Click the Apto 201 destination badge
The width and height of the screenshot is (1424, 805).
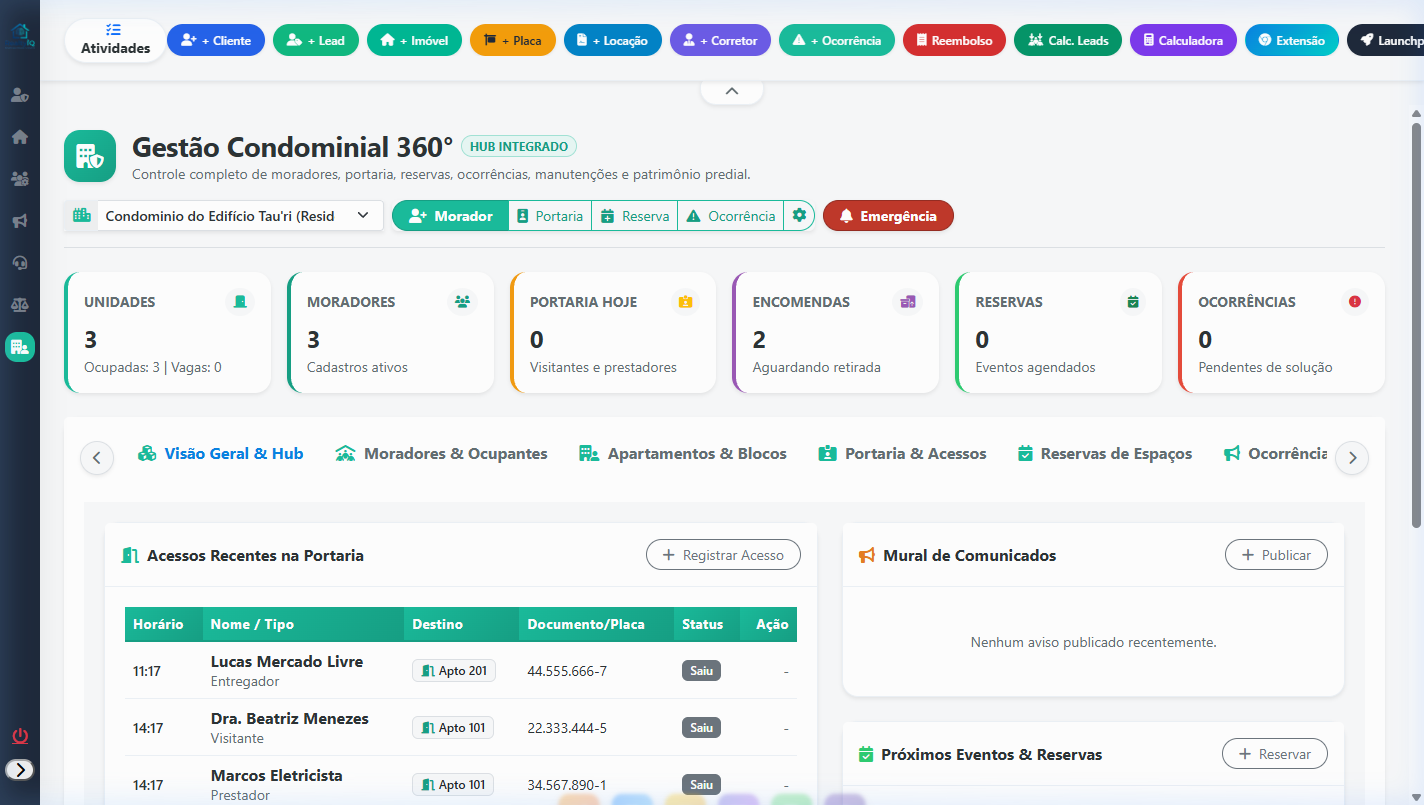454,671
